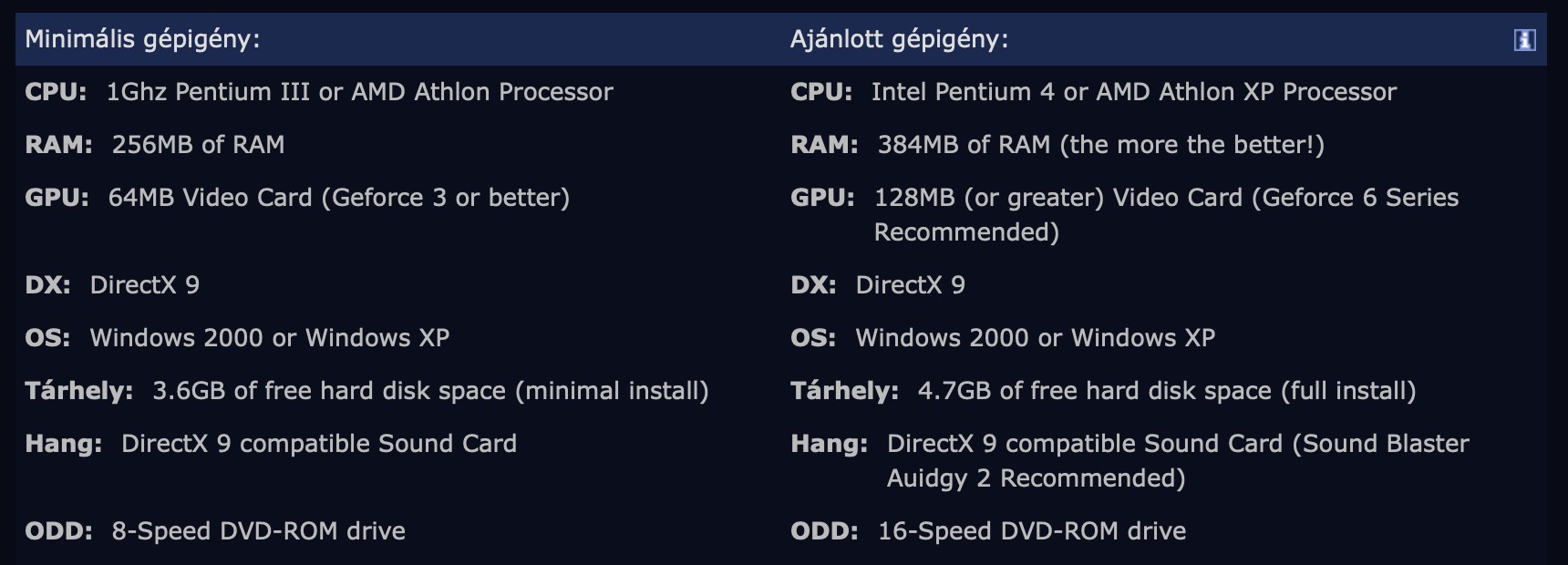1568x565 pixels.
Task: Select the 1Ghz Pentium III CPU text
Action: 359,92
